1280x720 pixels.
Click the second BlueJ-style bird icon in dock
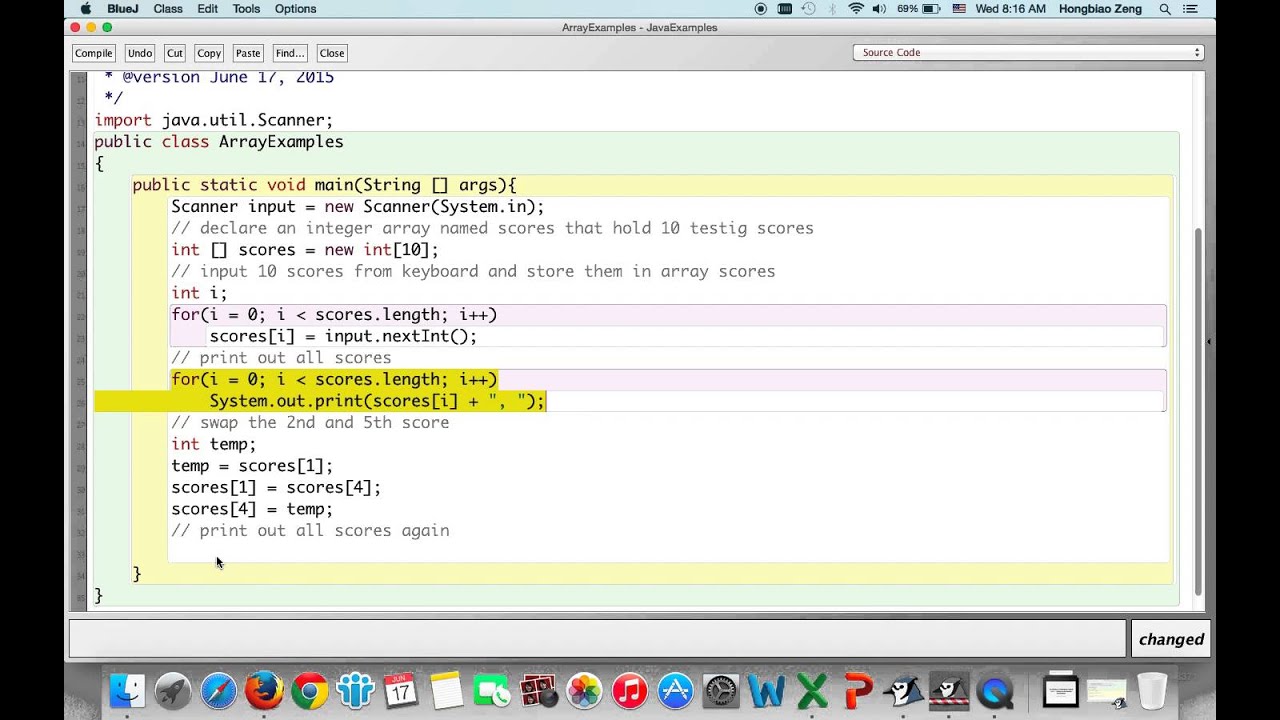[949, 691]
